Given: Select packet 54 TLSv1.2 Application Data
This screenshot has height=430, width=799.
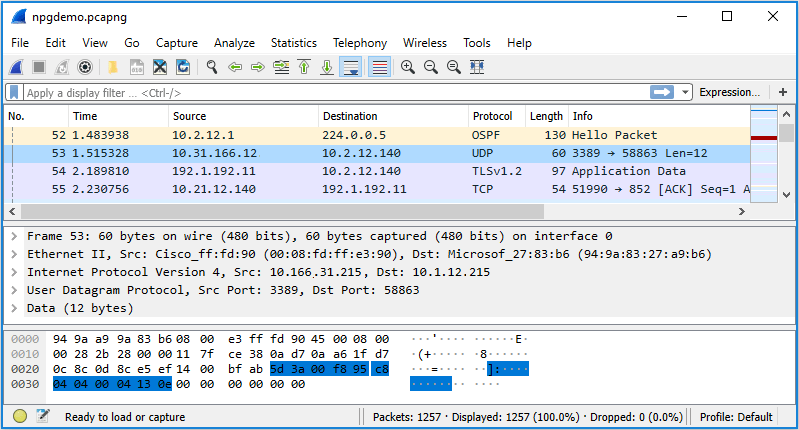Looking at the screenshot, I should click(377, 171).
